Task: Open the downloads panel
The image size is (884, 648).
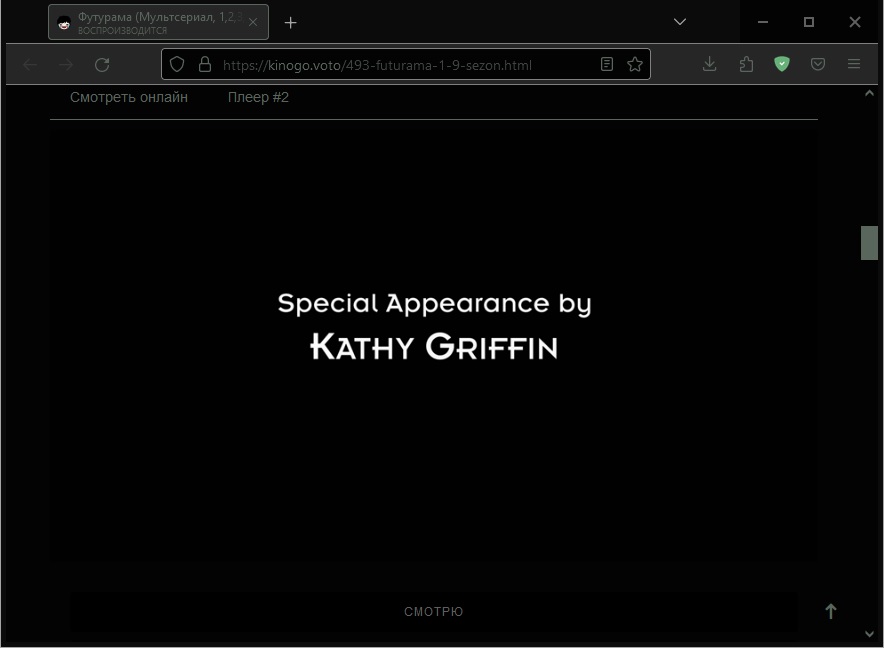Action: pyautogui.click(x=709, y=65)
